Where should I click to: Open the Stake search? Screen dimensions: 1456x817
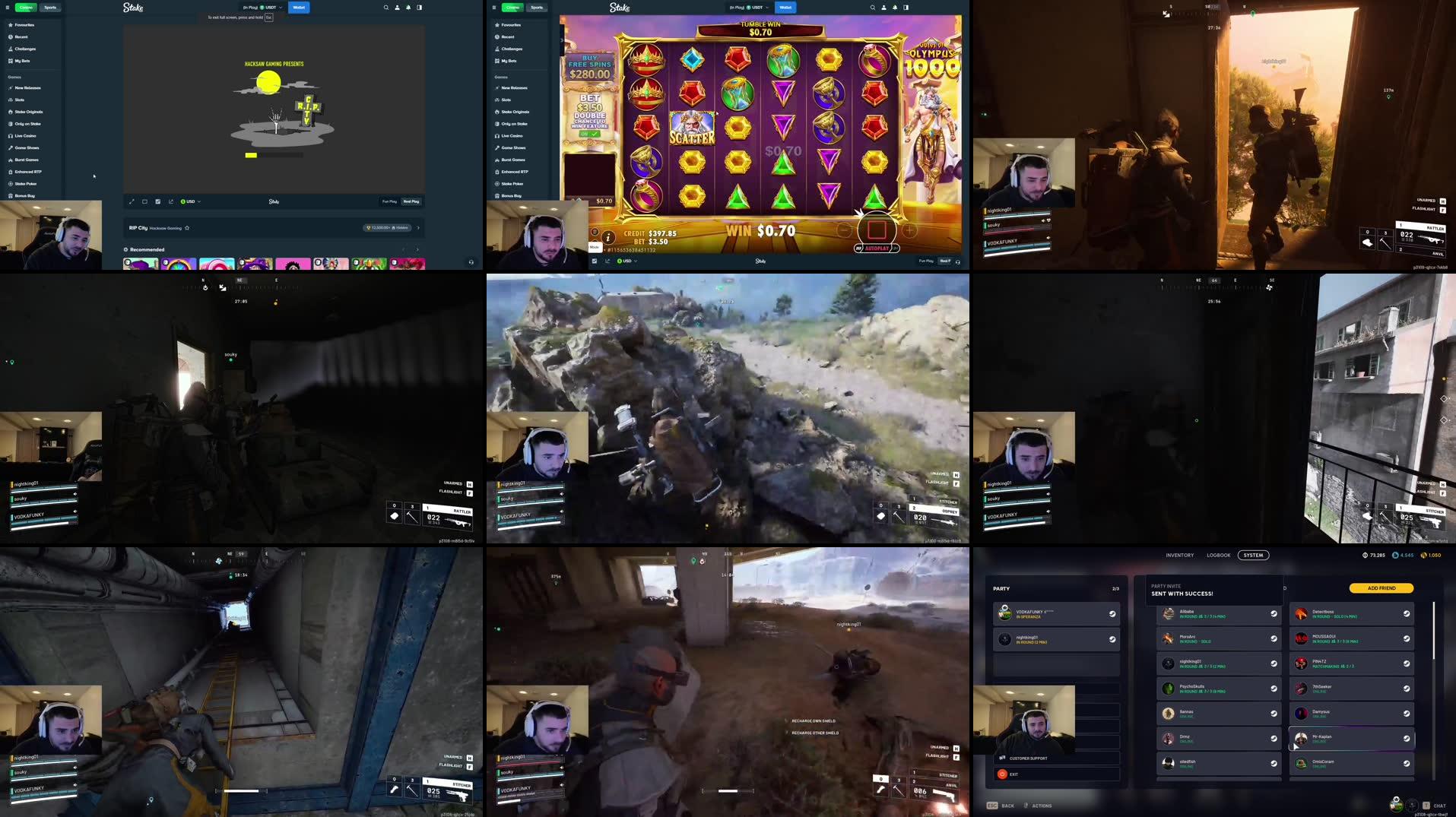coord(385,8)
